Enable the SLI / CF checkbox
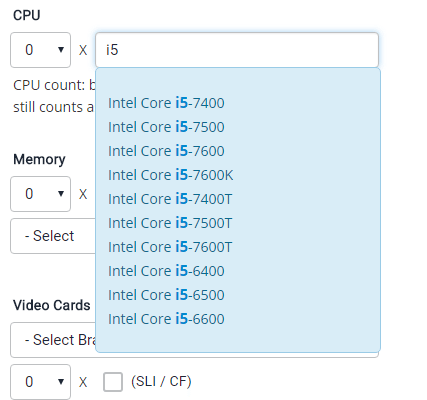This screenshot has width=427, height=400. coord(113,382)
